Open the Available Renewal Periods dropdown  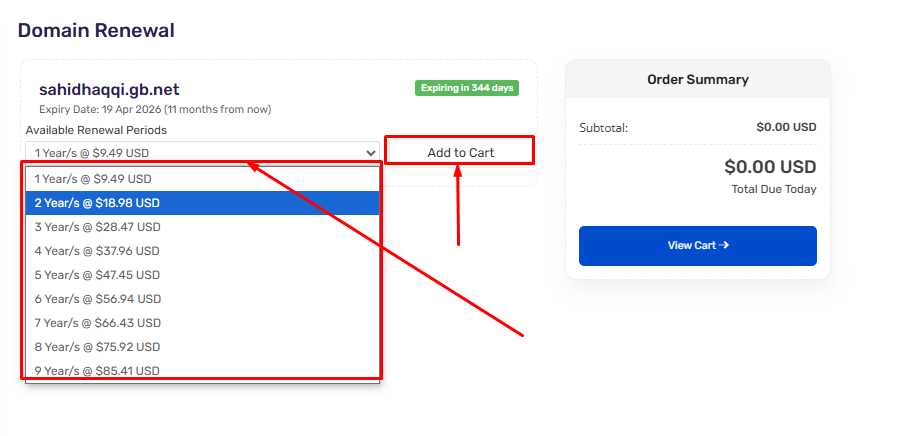202,153
